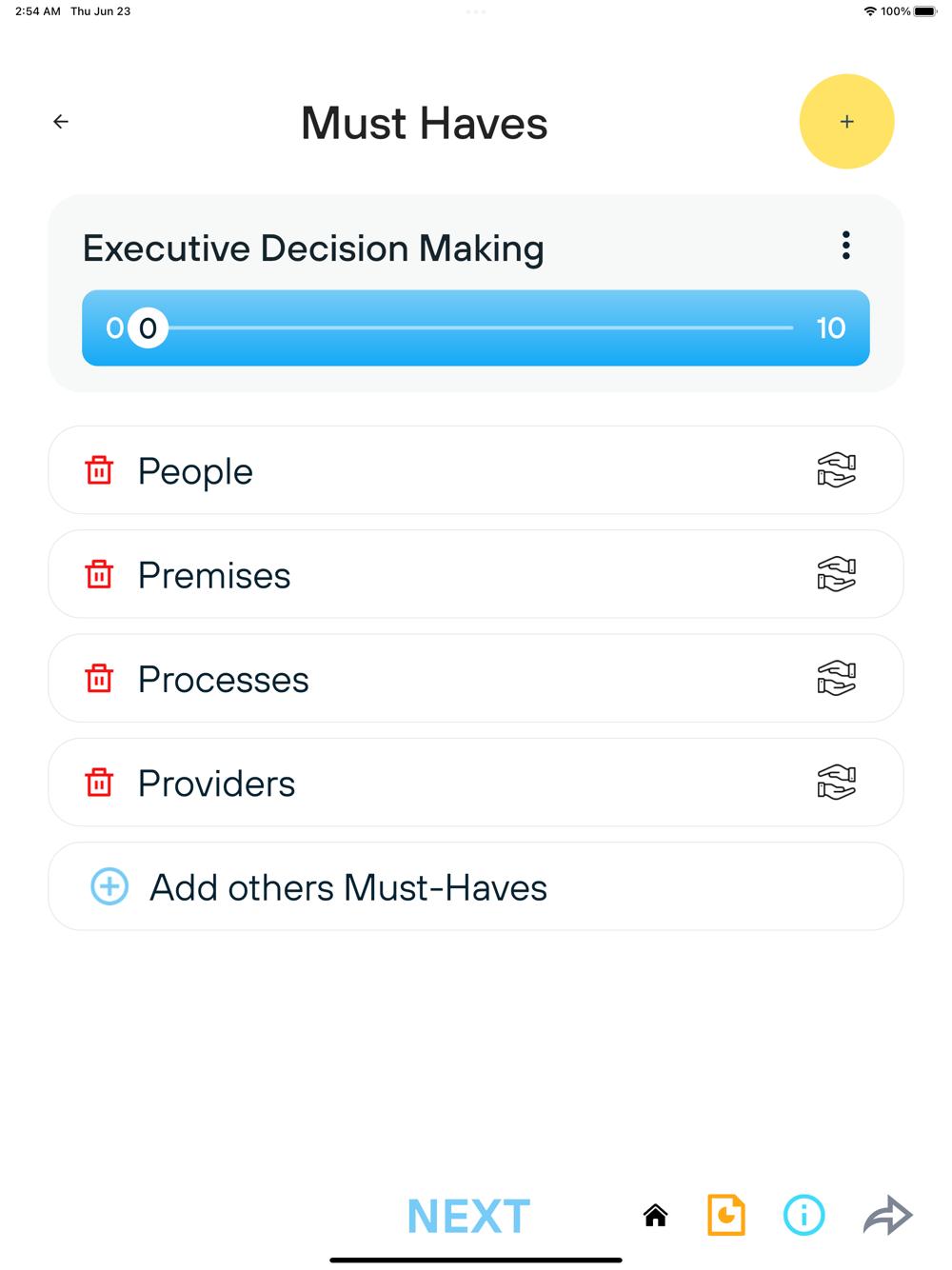The width and height of the screenshot is (952, 1270).
Task: Tap the battery indicator in status bar
Action: (x=924, y=11)
